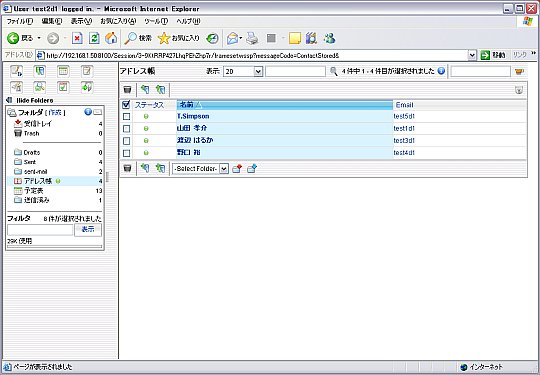
Task: Open the Back button history dropdown arrow
Action: click(39, 38)
